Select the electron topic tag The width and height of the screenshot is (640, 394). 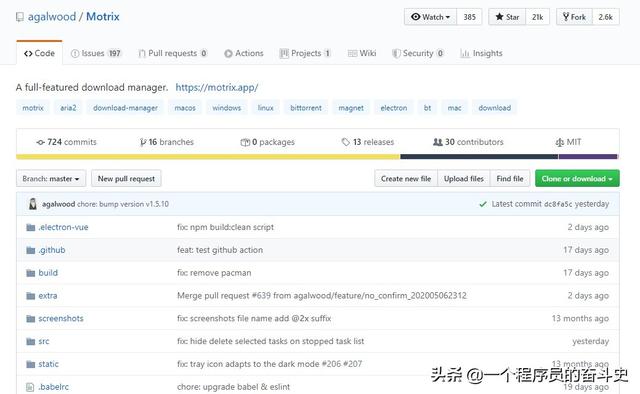coord(394,108)
